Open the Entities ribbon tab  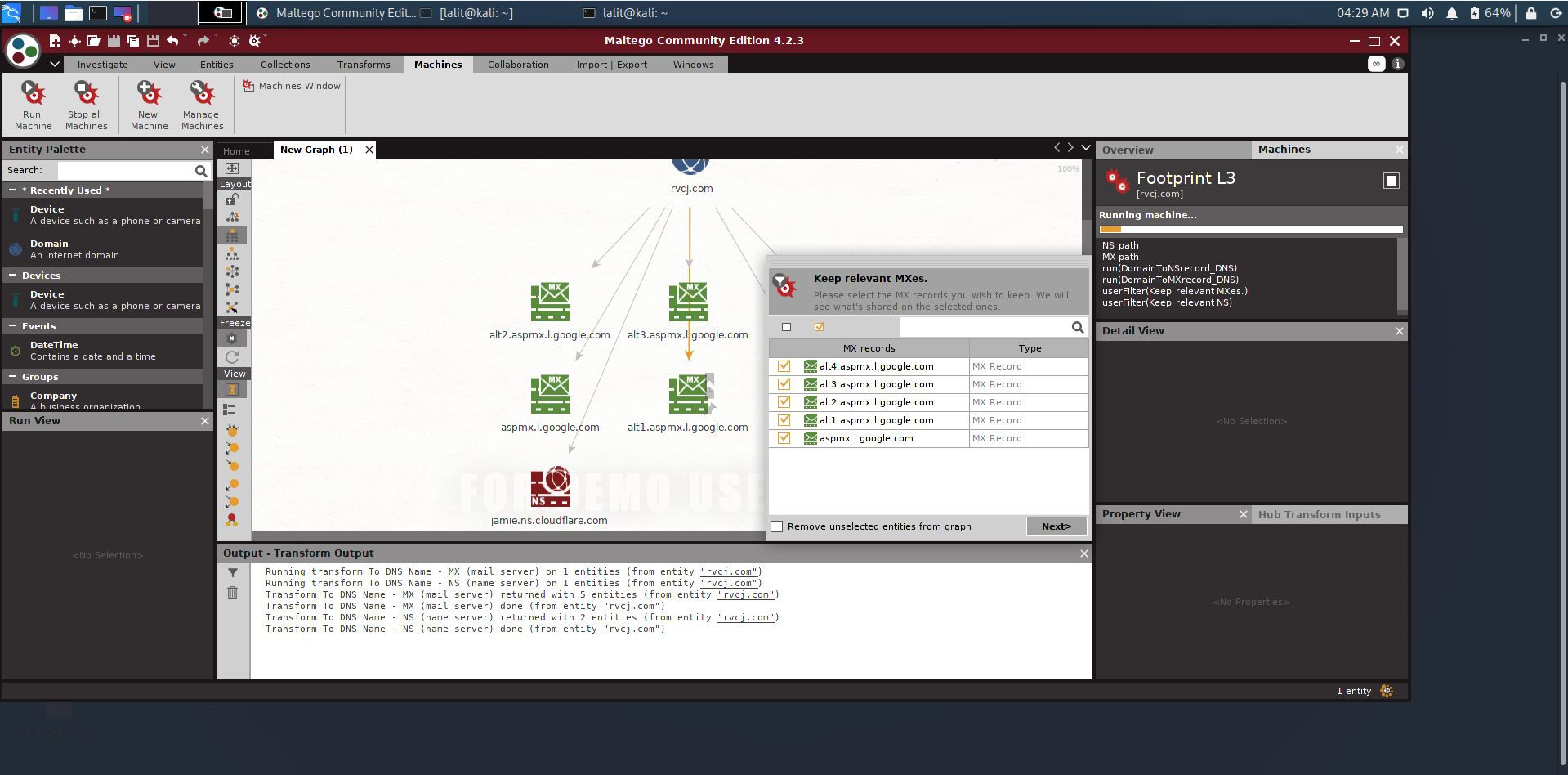tap(217, 65)
